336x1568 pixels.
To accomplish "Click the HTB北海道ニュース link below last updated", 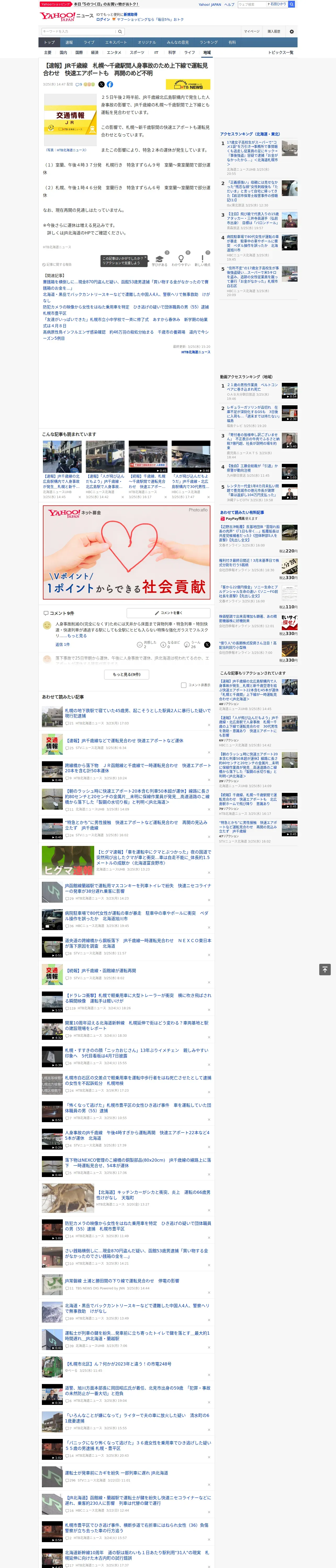I will coord(196,352).
